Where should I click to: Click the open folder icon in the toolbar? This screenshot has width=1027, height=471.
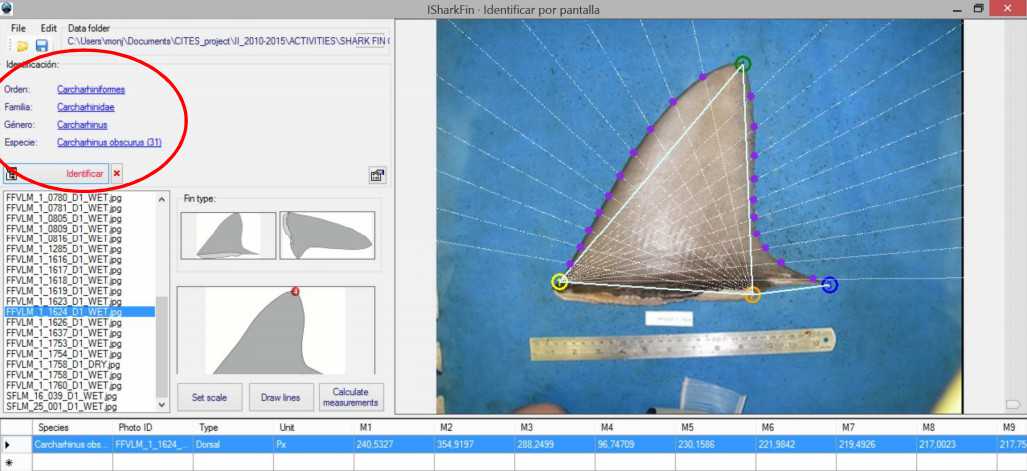click(x=21, y=46)
